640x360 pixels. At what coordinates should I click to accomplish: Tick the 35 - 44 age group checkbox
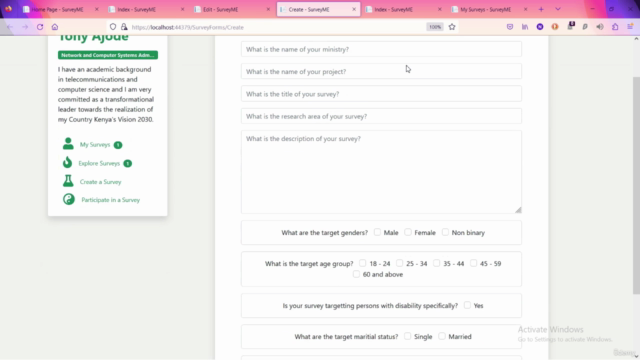click(x=437, y=263)
